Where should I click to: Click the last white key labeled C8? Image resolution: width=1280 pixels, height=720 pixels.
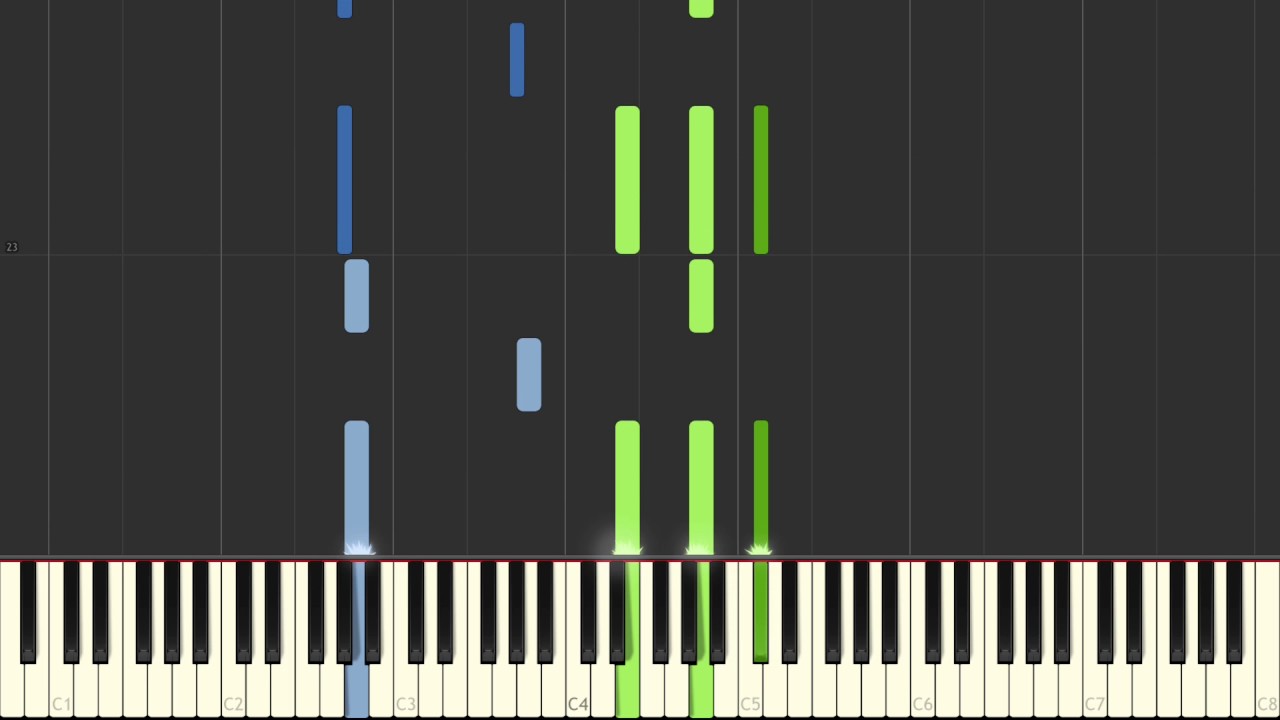(x=1267, y=690)
